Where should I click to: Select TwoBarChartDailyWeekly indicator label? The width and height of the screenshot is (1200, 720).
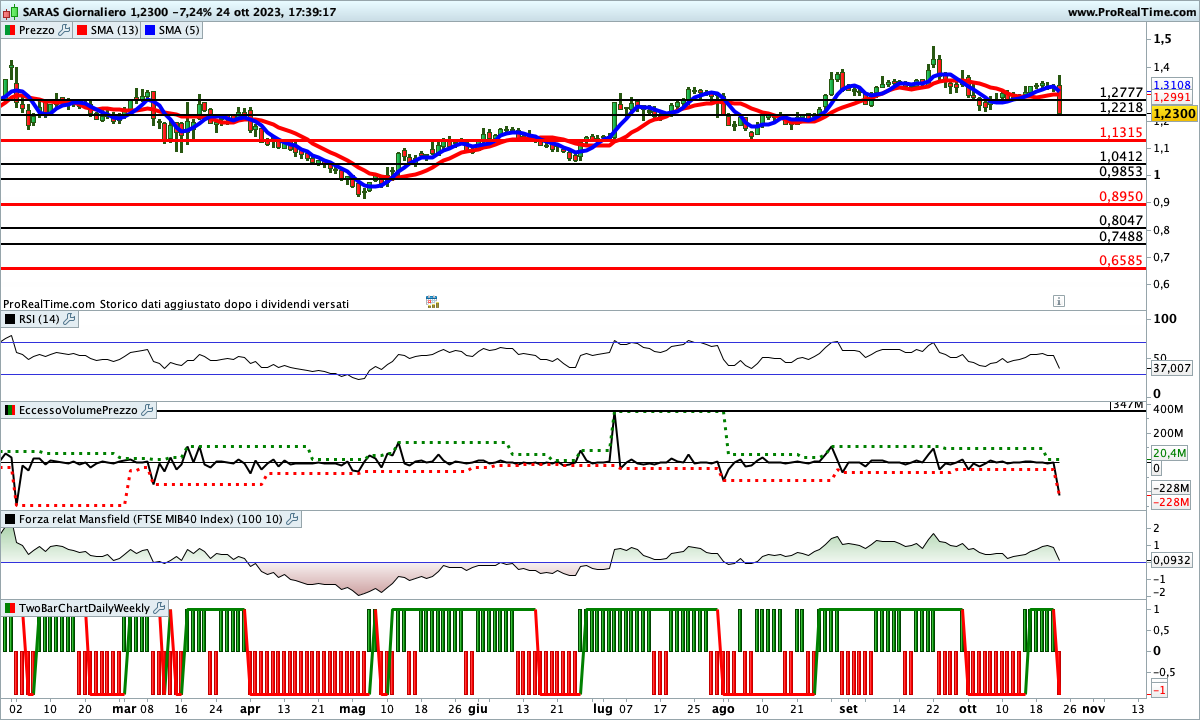[84, 608]
